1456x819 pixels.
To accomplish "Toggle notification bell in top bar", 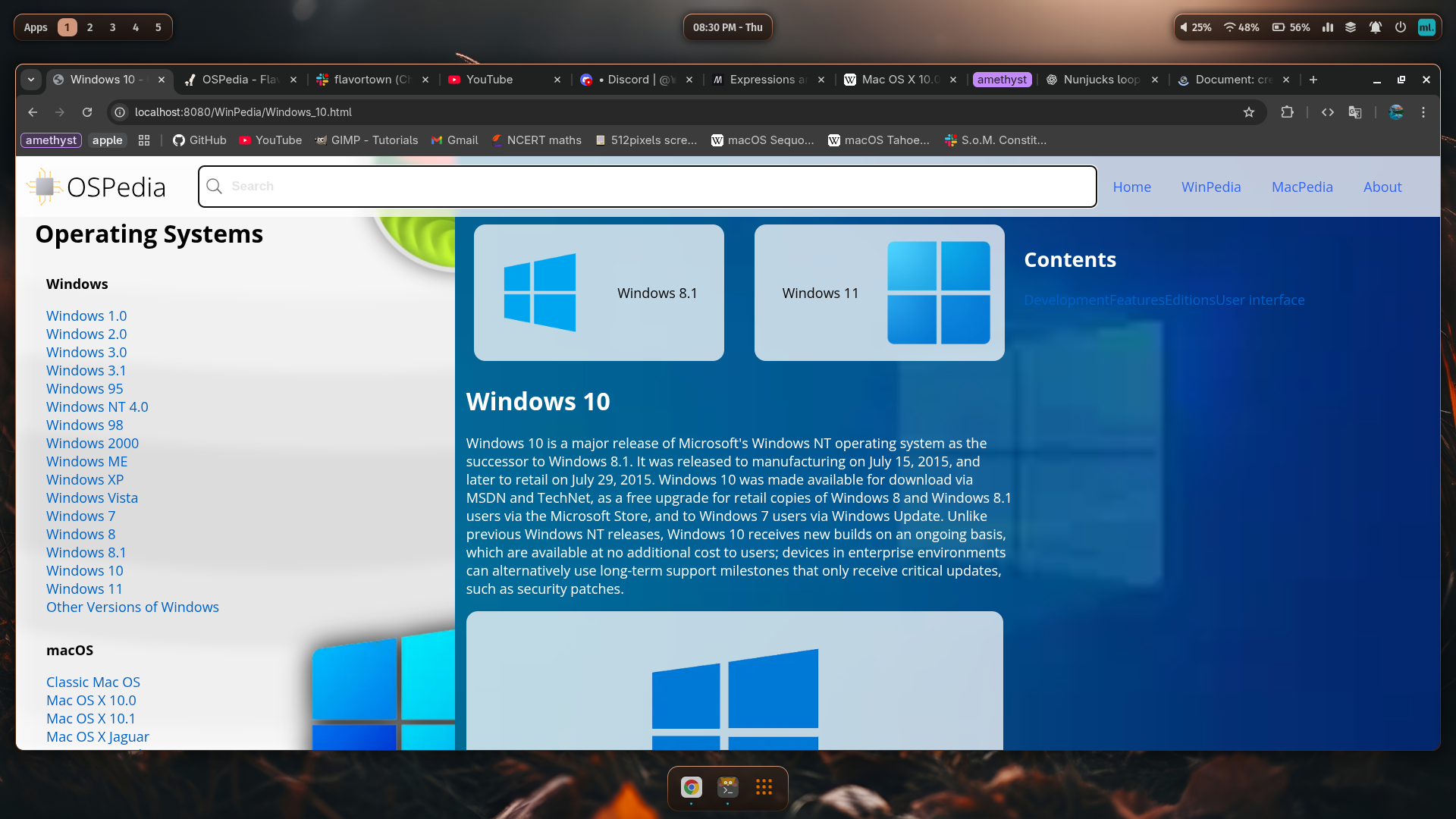I will [x=1375, y=27].
